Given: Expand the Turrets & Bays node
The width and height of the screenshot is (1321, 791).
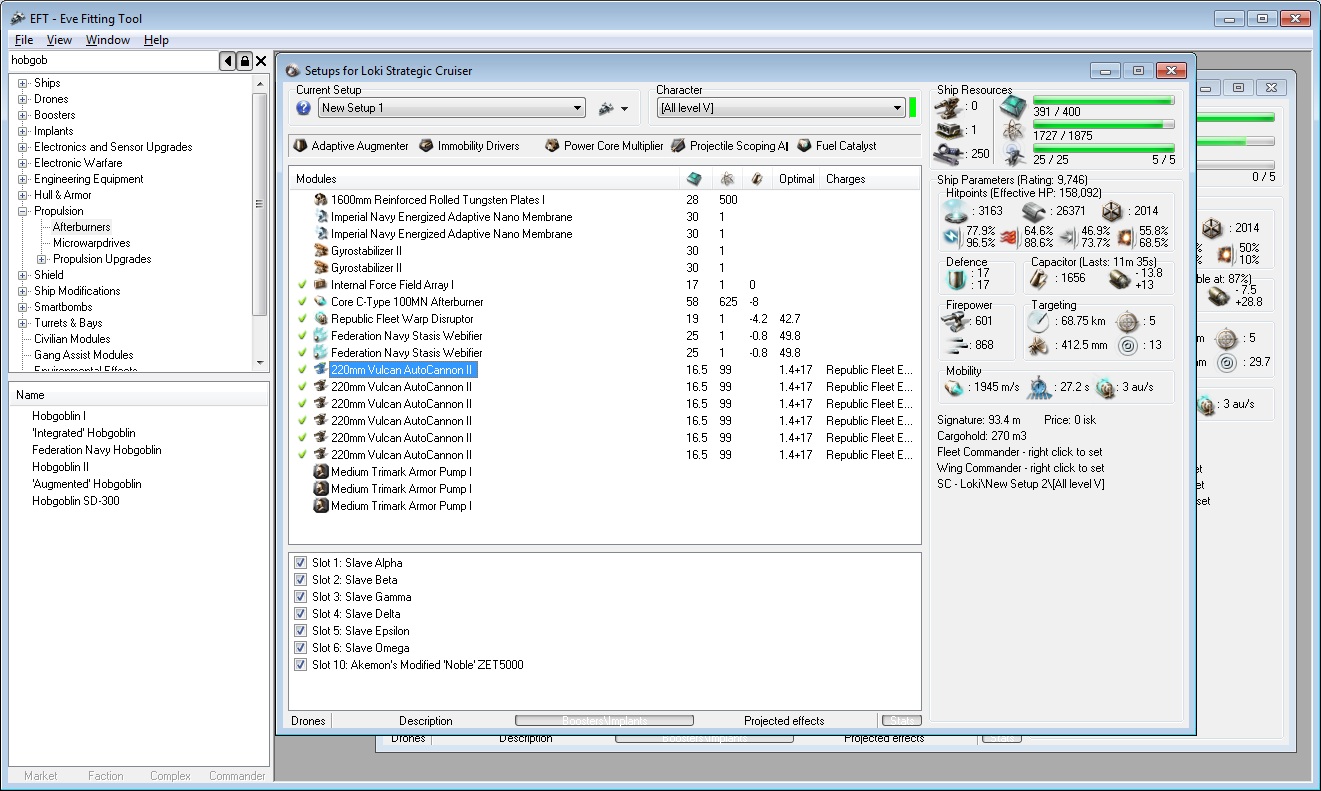Looking at the screenshot, I should [x=23, y=323].
